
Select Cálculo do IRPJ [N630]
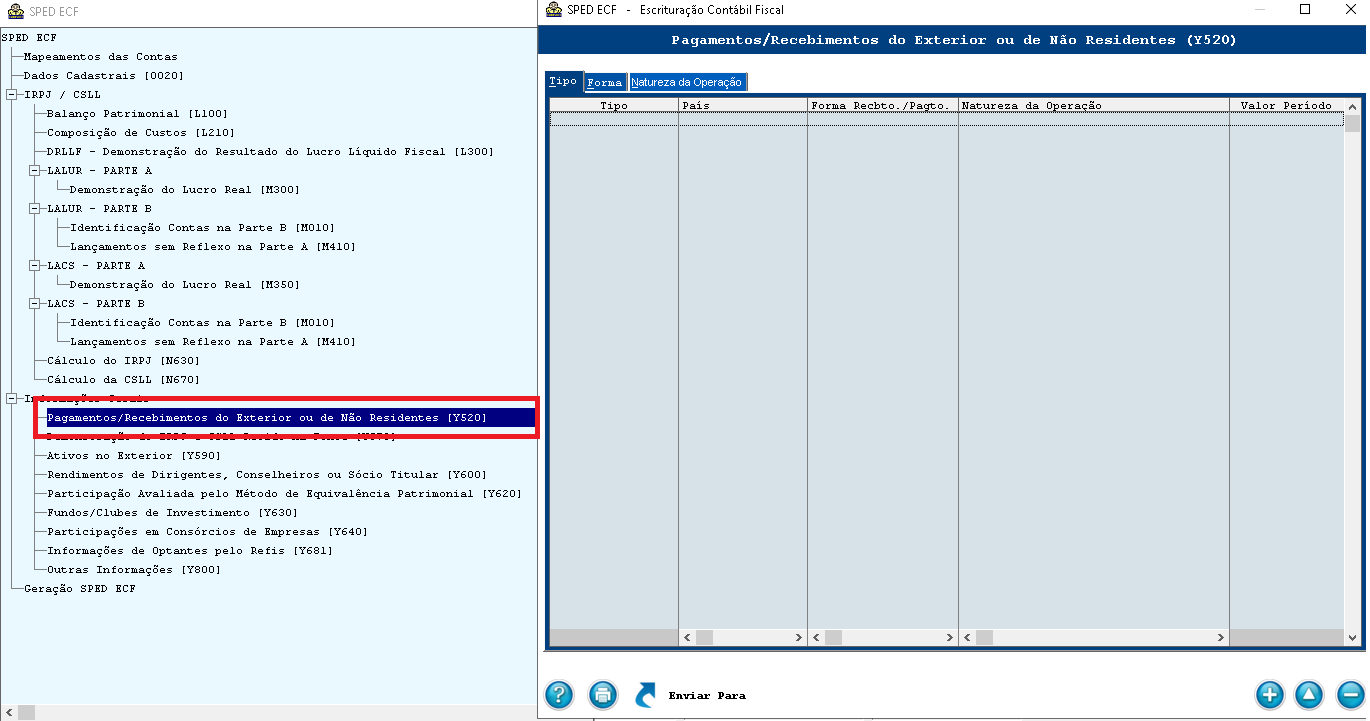tap(124, 361)
